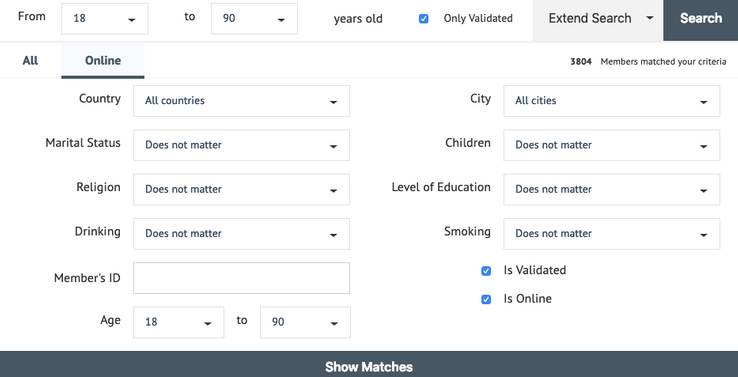The image size is (738, 377).
Task: Collapse the Extend Search expander
Action: tap(598, 19)
